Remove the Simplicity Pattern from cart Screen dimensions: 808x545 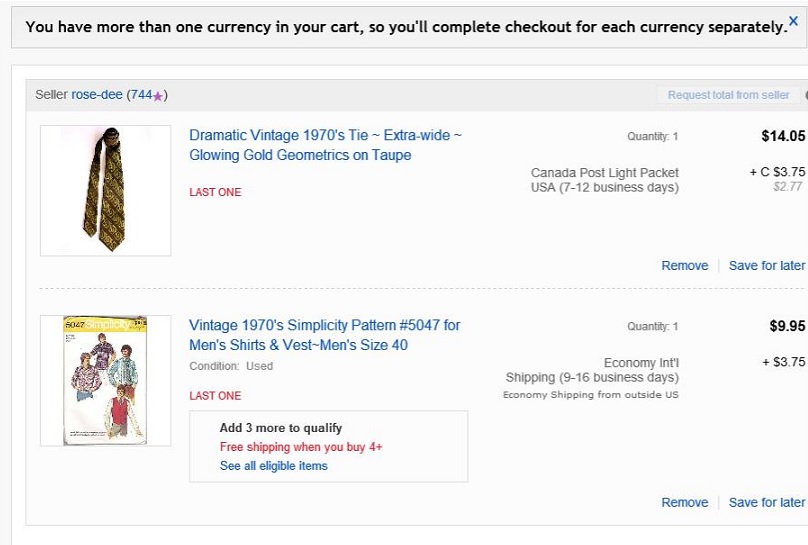point(684,502)
